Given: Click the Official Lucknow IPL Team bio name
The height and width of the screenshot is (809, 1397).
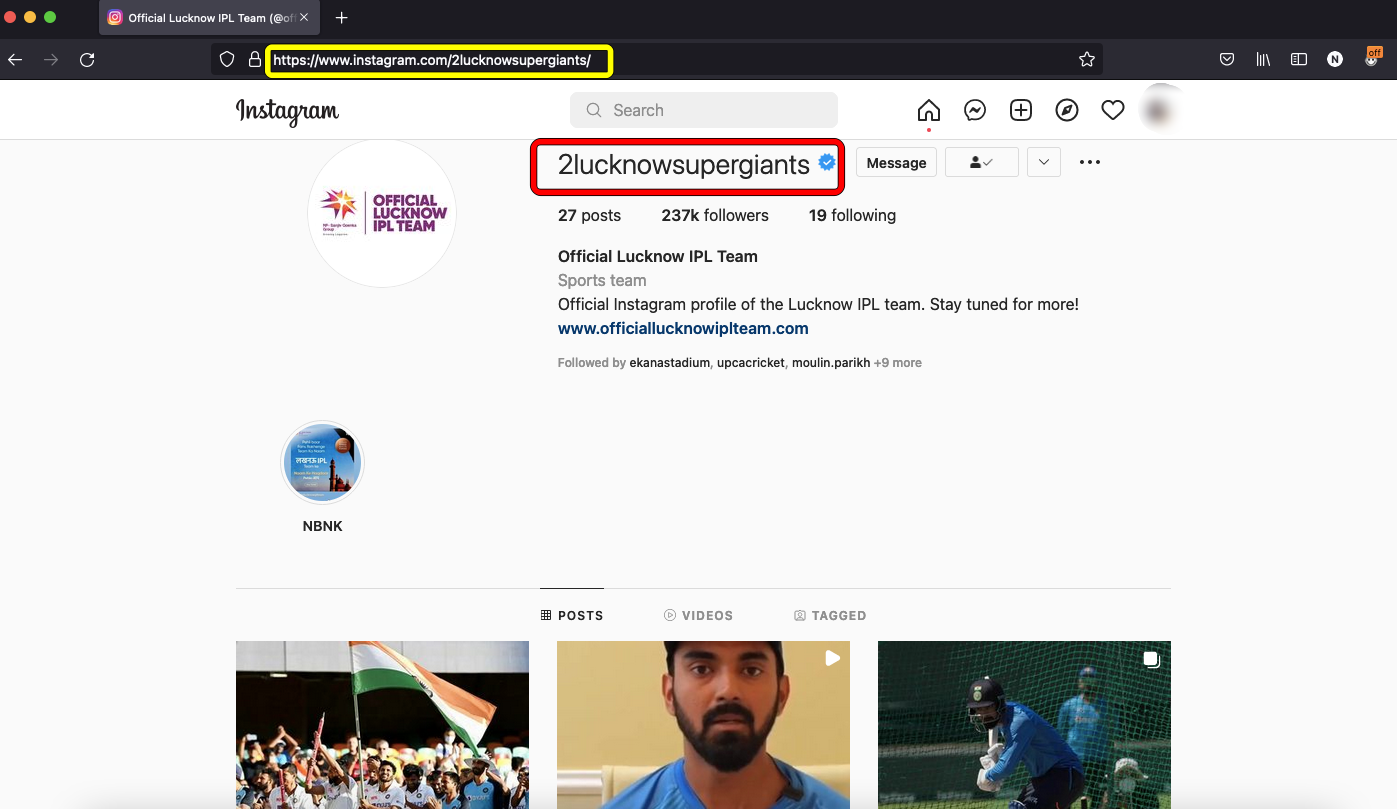Looking at the screenshot, I should (658, 256).
